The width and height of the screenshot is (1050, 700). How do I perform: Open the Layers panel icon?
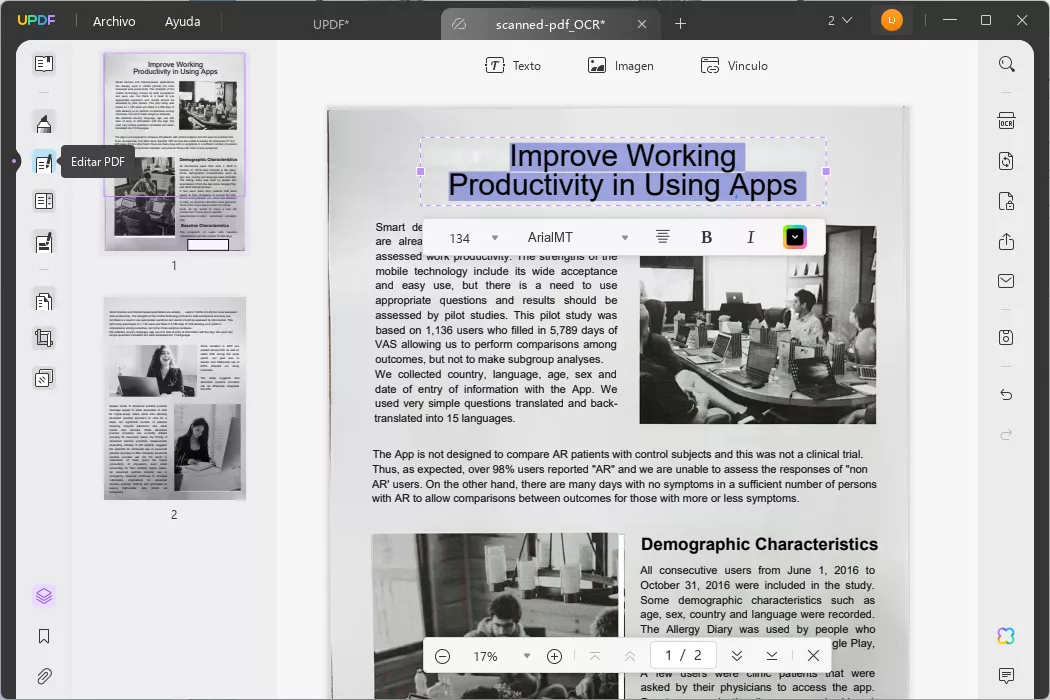44,596
